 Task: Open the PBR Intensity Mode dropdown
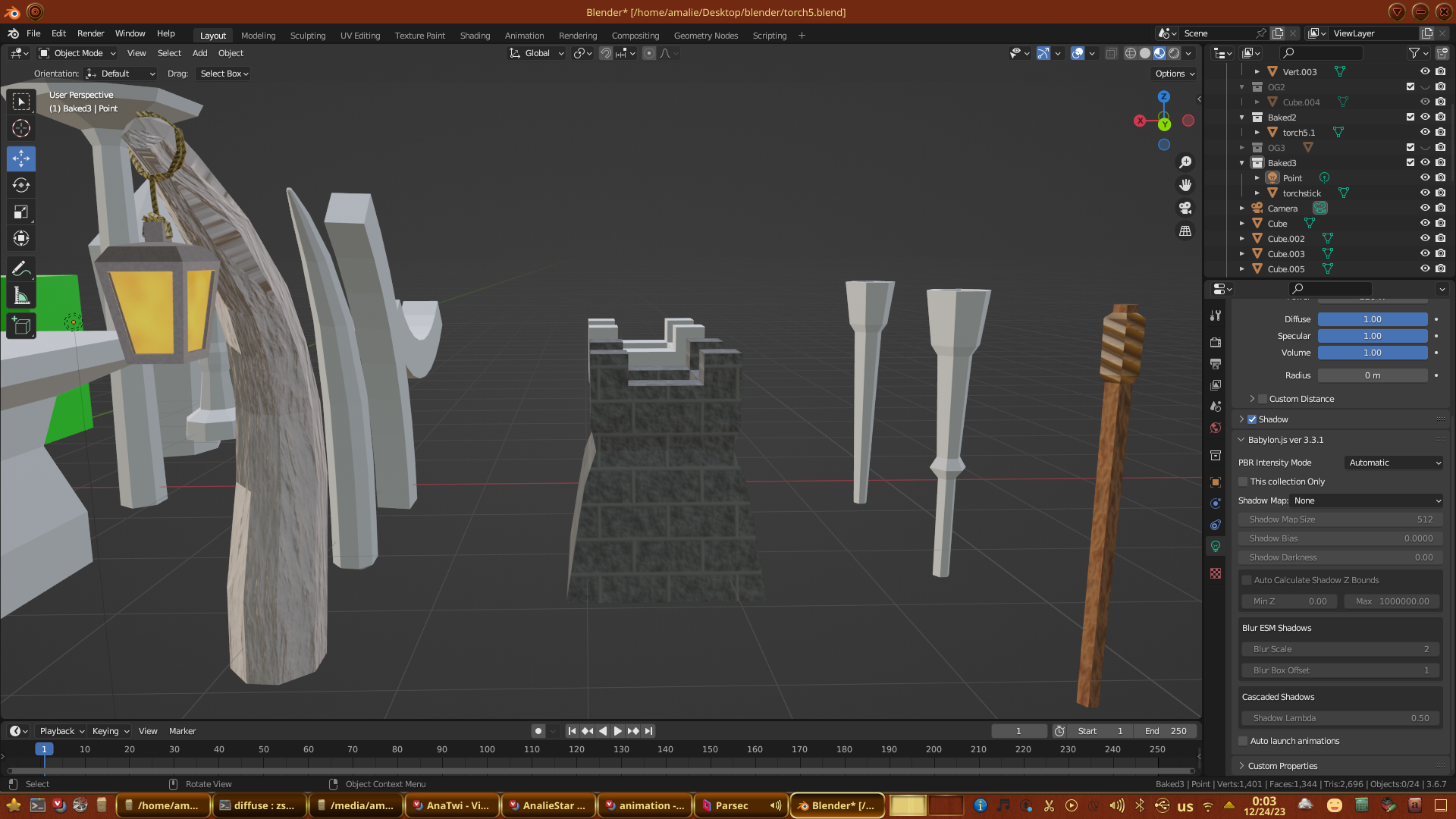[x=1394, y=463]
